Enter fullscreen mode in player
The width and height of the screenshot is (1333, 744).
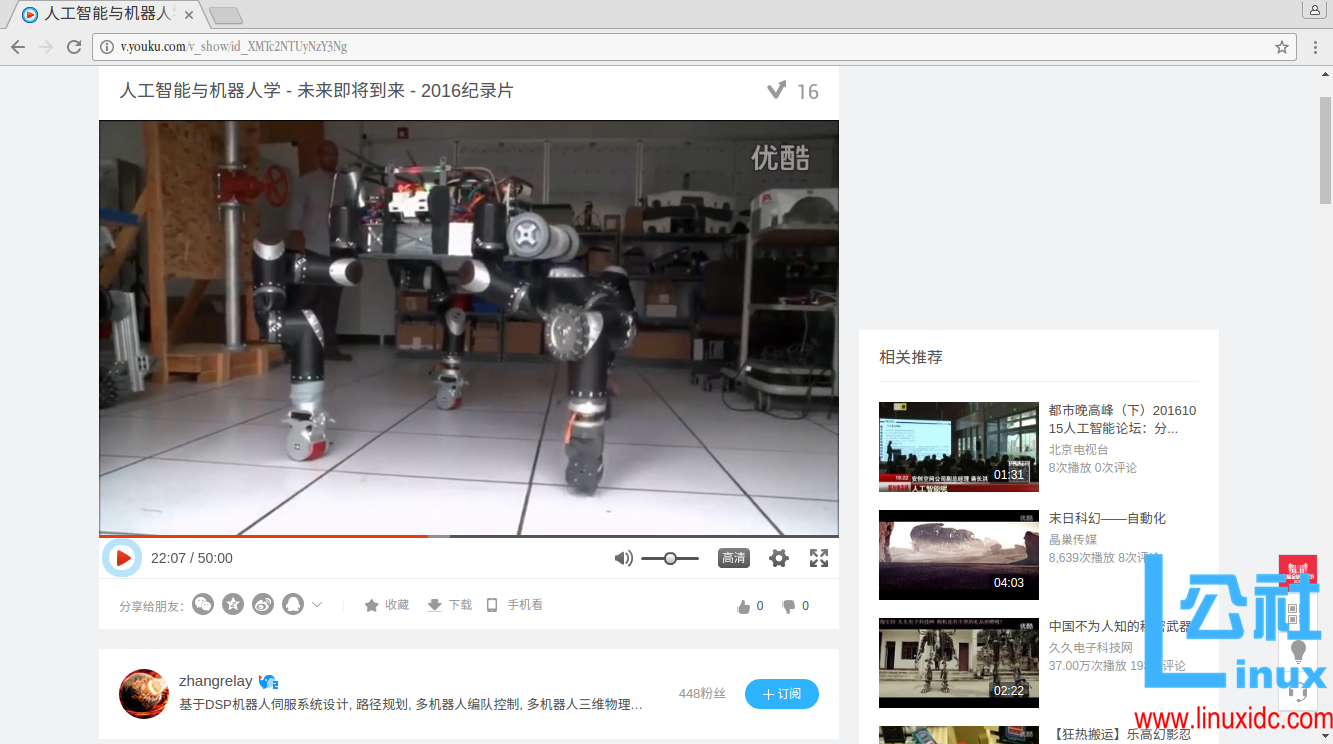(x=819, y=558)
